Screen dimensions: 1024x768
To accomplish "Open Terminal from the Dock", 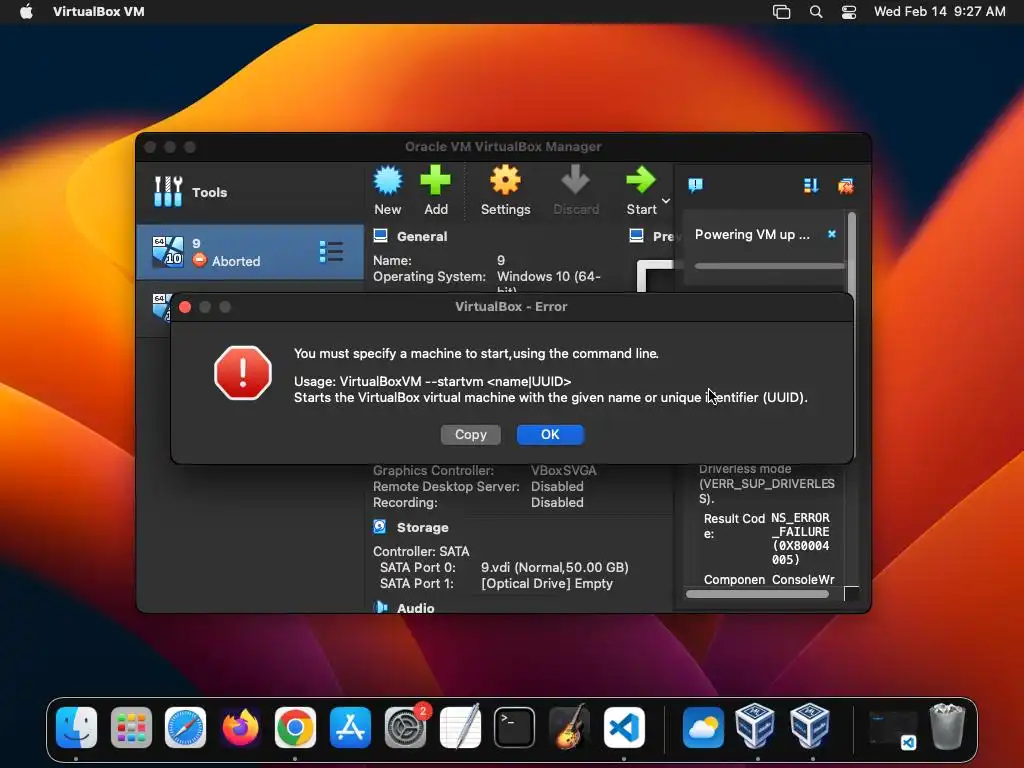I will pyautogui.click(x=515, y=727).
